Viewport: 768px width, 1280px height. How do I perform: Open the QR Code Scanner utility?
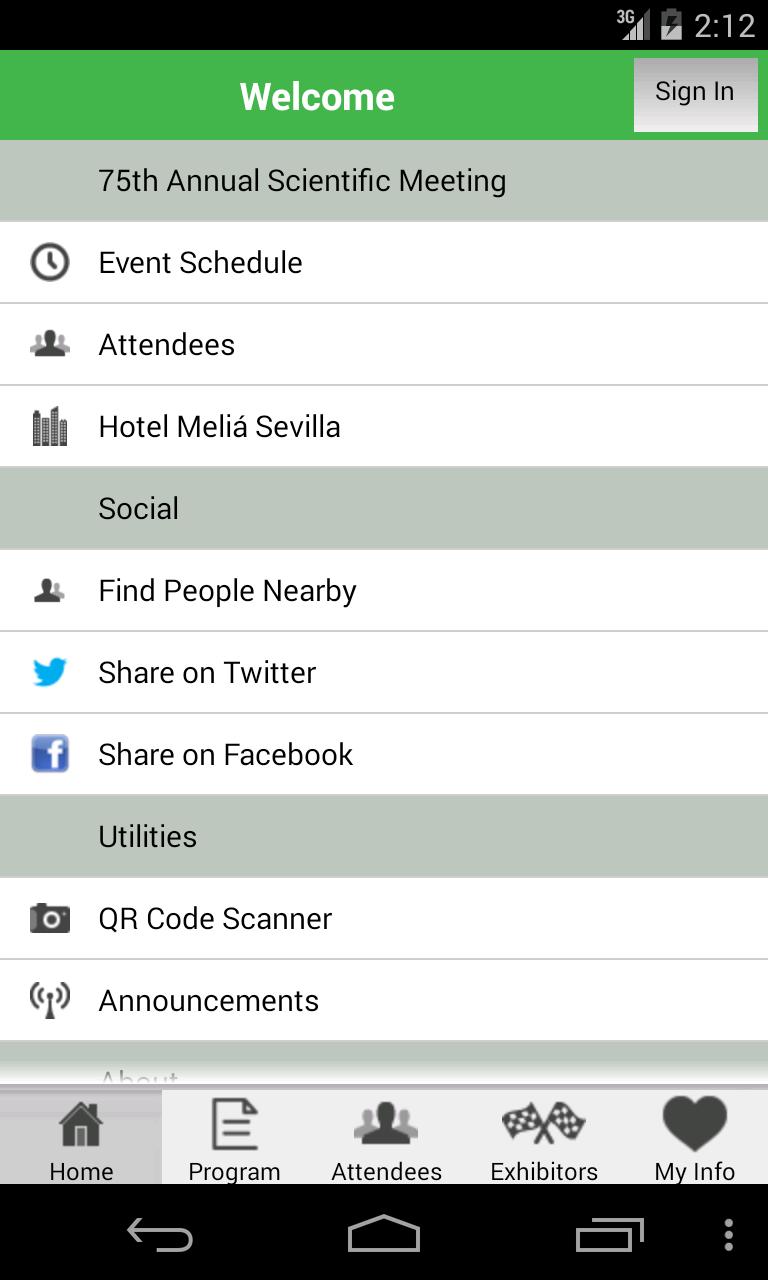tap(215, 918)
